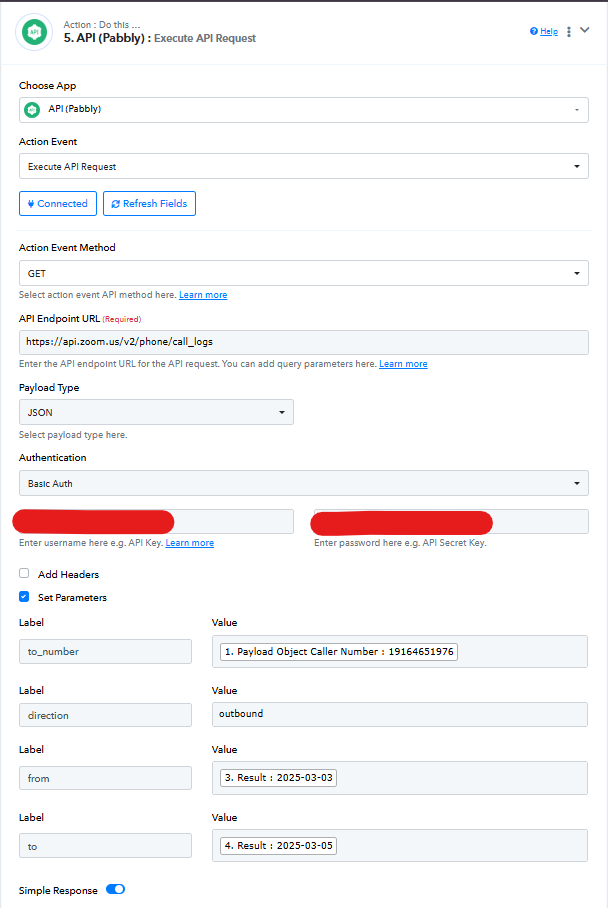Click the Refresh Fields button

click(149, 204)
